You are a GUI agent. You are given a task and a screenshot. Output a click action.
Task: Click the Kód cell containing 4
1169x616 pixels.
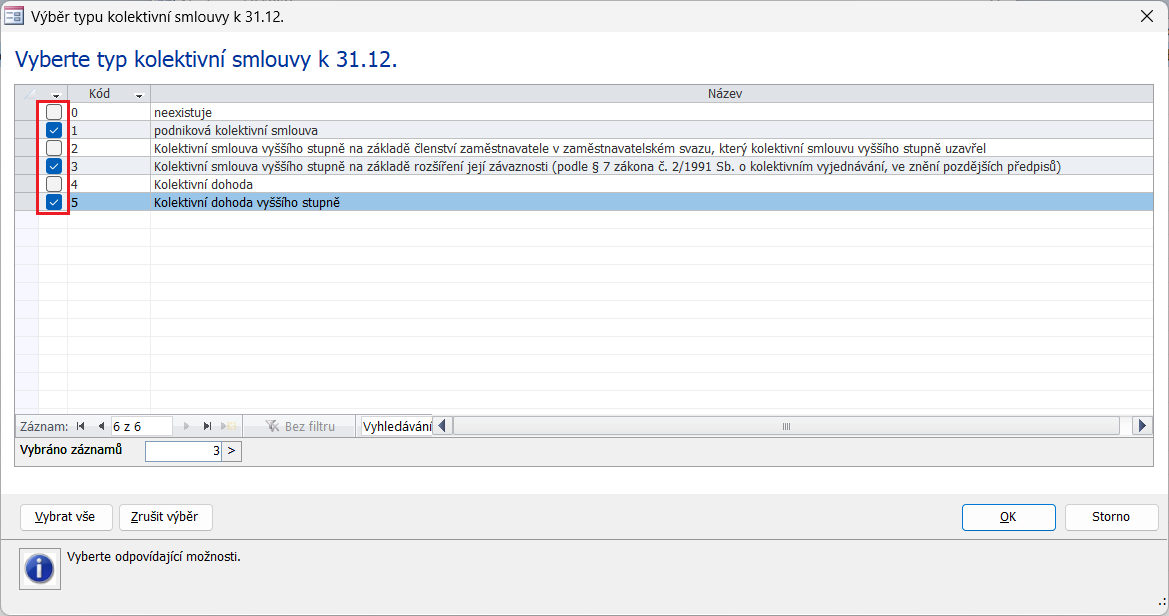pos(110,184)
